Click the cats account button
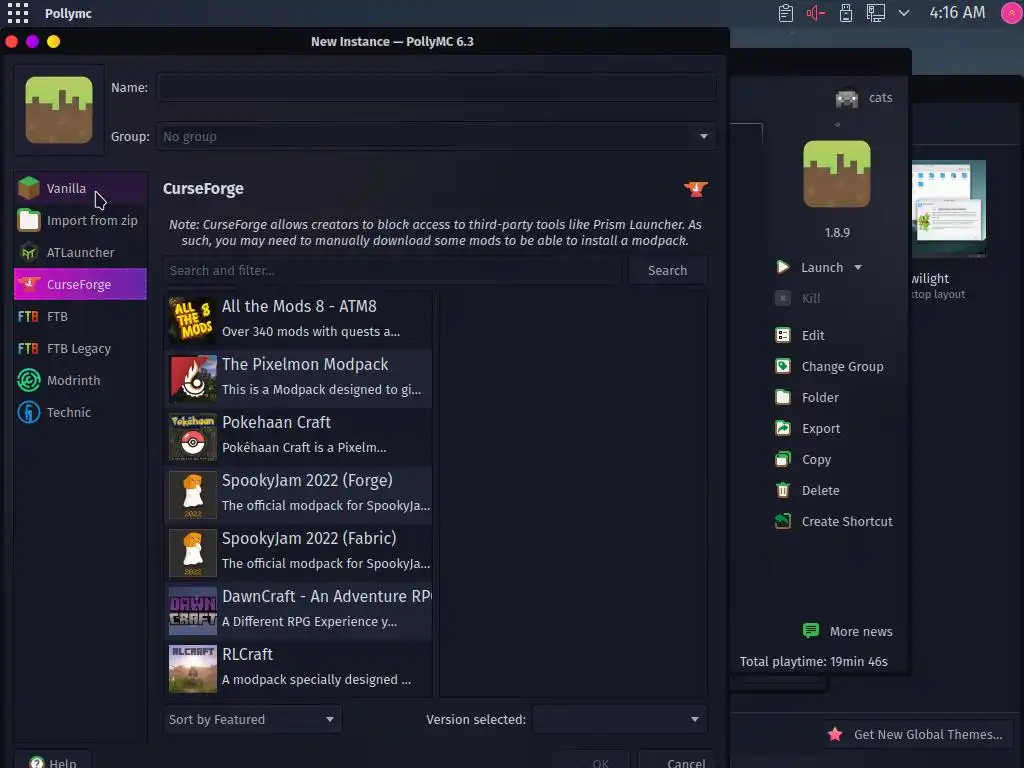 (x=864, y=98)
